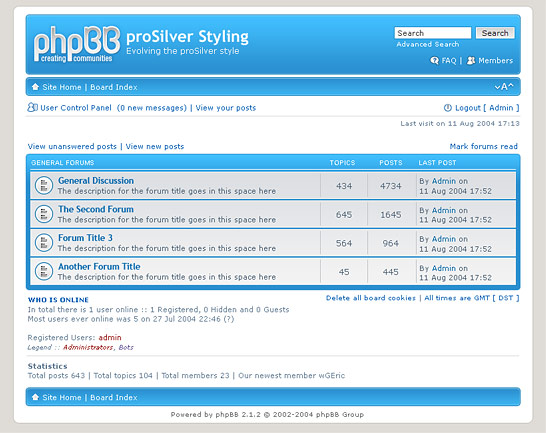Click the FAQ speech bubble icon

(434, 61)
